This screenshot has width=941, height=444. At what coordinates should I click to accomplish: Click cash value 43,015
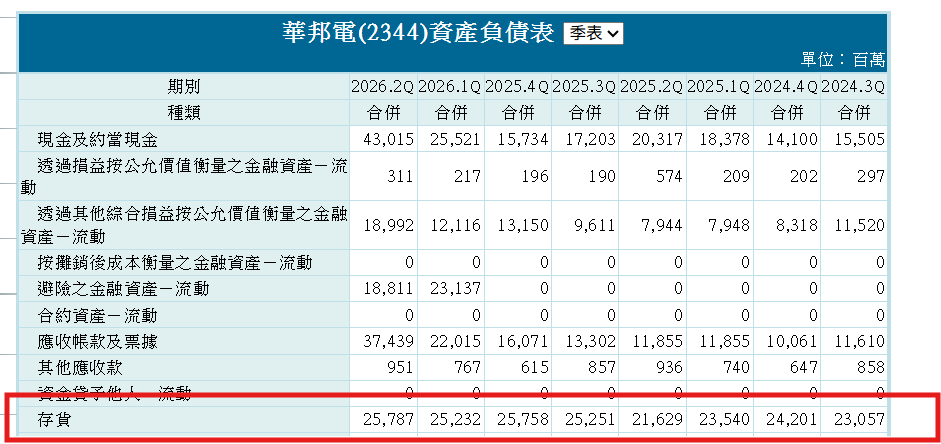[388, 140]
